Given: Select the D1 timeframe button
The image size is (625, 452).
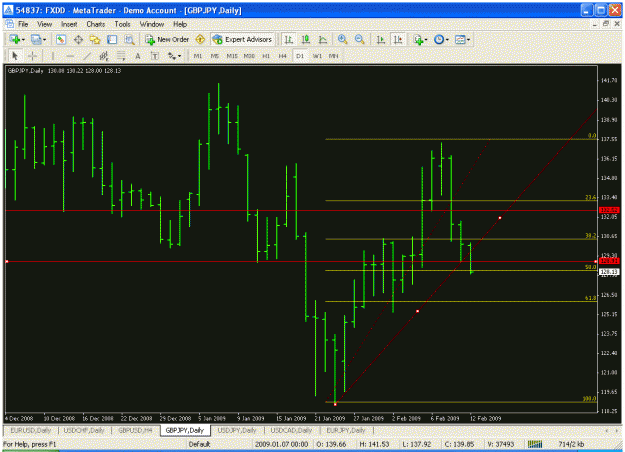Looking at the screenshot, I should point(300,56).
